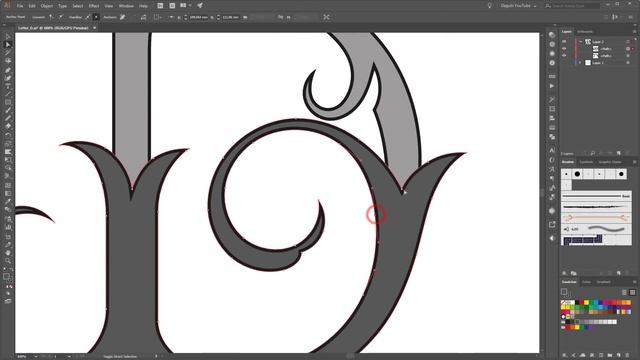Open the Pathfinder panel in dock
The height and width of the screenshot is (360, 640).
tap(552, 137)
